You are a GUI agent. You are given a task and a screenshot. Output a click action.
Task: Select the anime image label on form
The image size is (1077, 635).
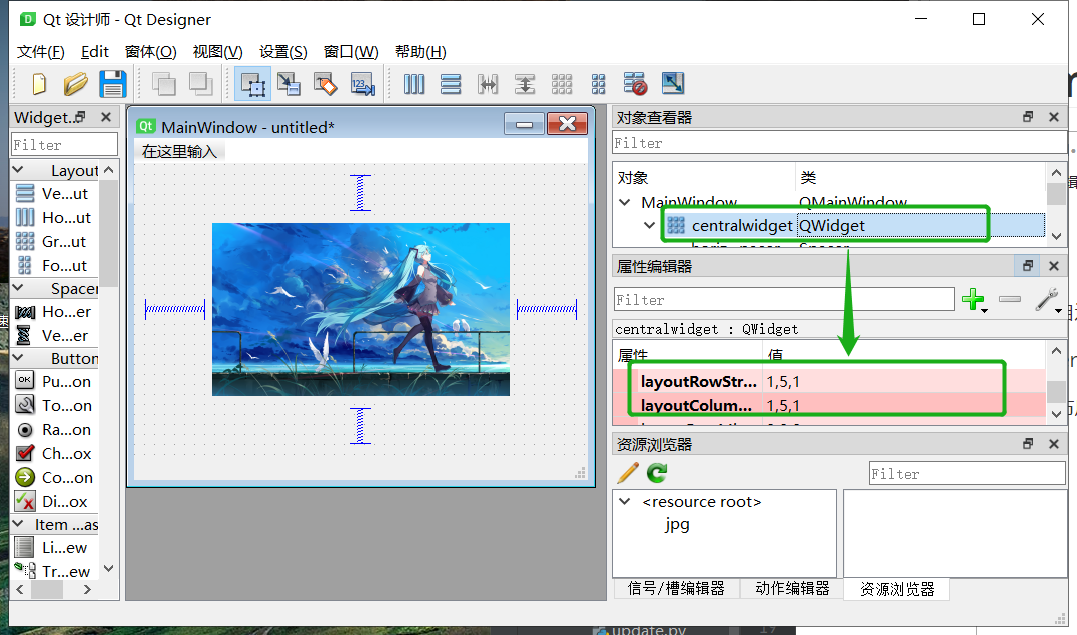tap(361, 309)
